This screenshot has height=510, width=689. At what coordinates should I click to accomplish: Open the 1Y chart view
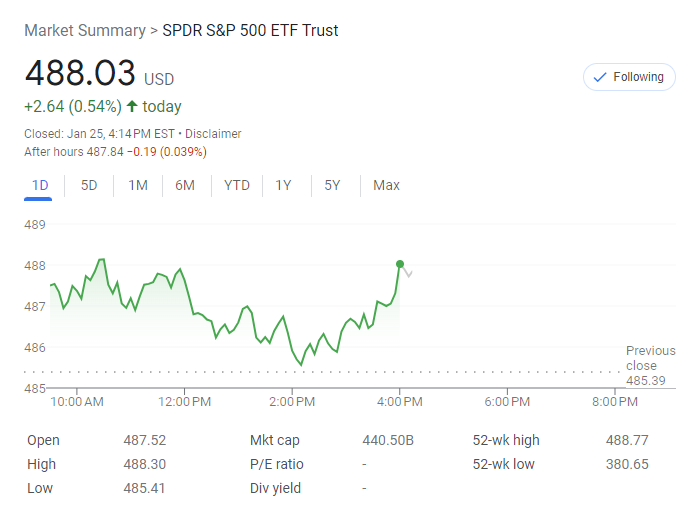[283, 185]
